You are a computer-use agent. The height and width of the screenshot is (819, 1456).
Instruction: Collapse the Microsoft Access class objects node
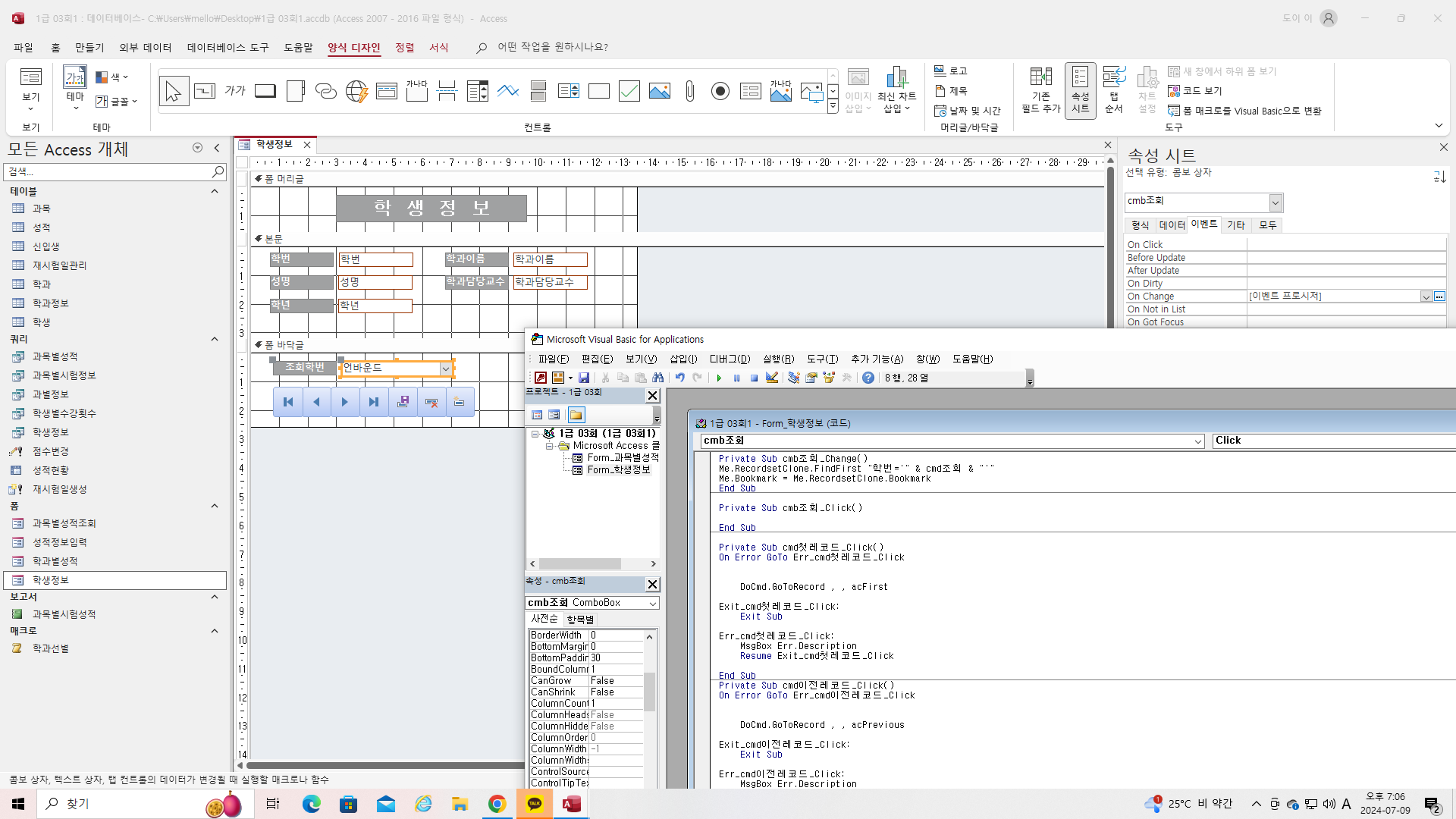pyautogui.click(x=550, y=446)
